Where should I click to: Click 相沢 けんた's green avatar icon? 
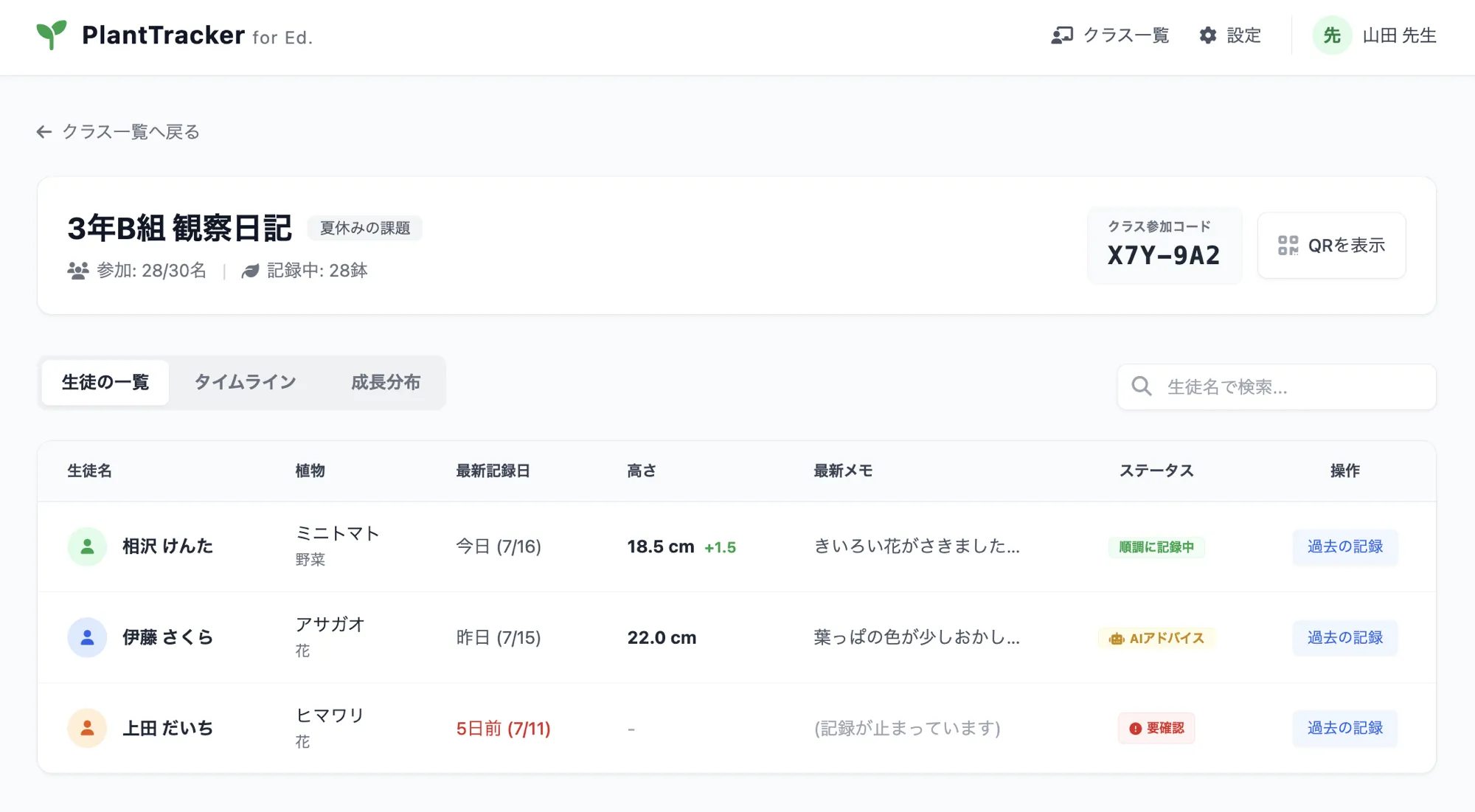click(87, 546)
